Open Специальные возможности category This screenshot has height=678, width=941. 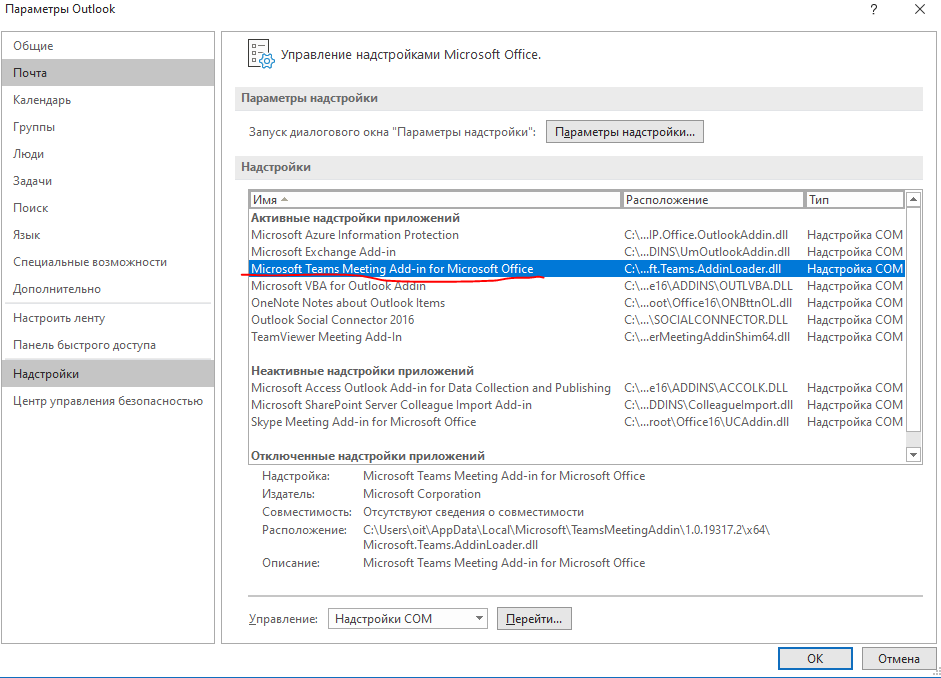(108, 262)
